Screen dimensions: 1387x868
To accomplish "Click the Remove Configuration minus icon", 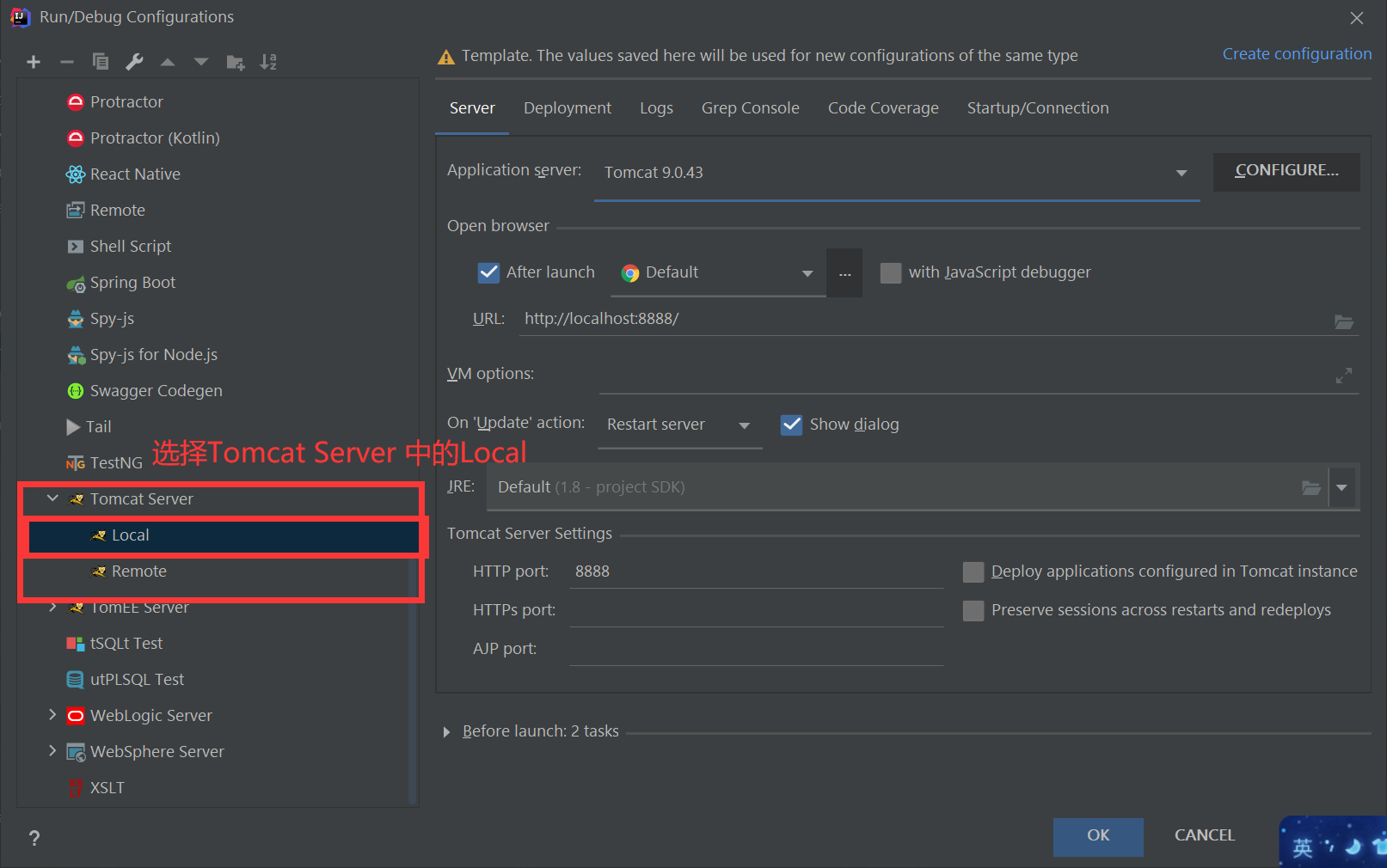I will pos(67,62).
